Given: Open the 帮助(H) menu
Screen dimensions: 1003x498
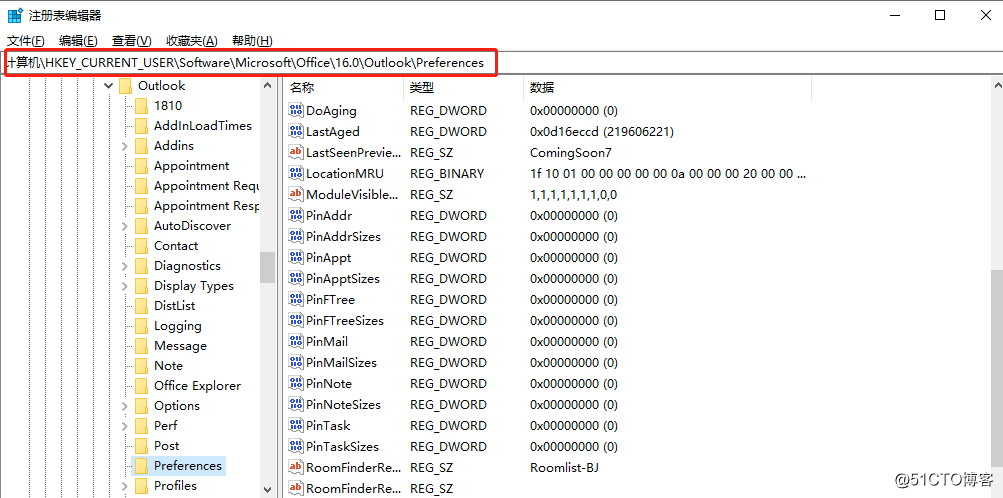Looking at the screenshot, I should tap(252, 41).
